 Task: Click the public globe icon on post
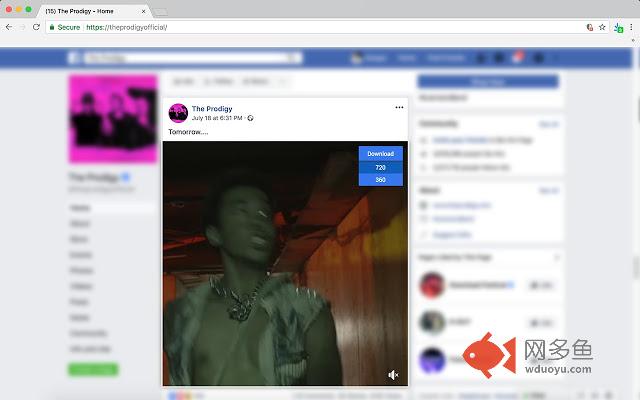click(x=250, y=118)
